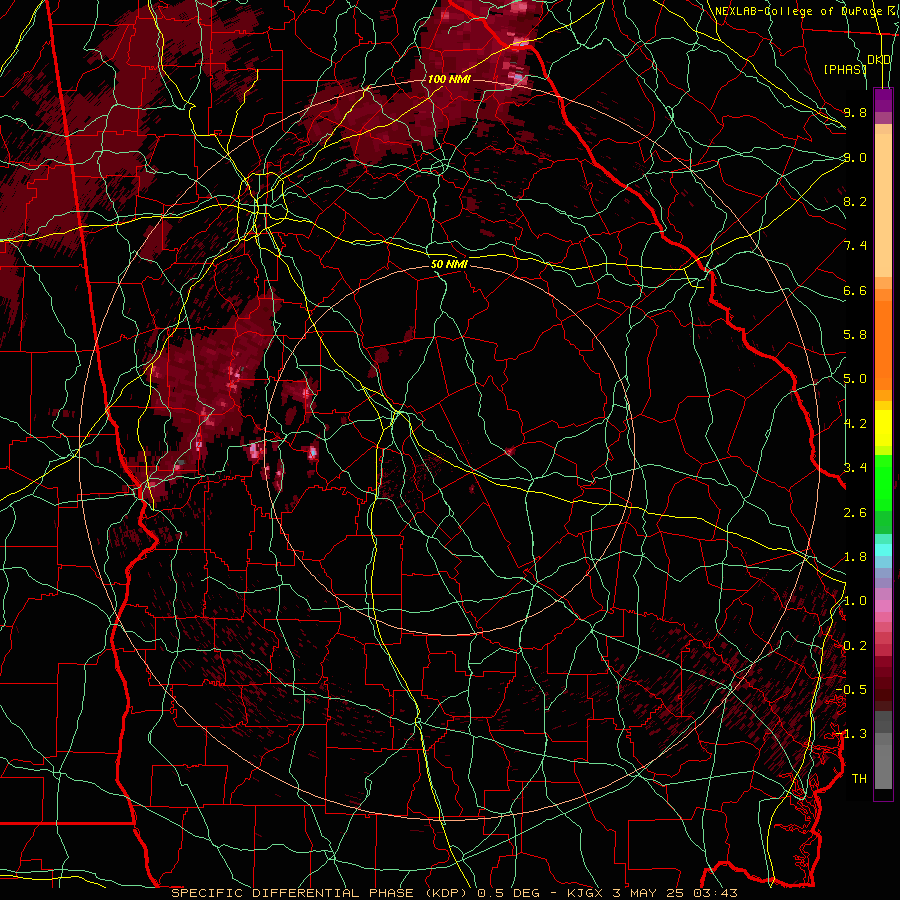Viewport: 900px width, 900px height.
Task: Select the 0.2 value on the color scale
Action: pyautogui.click(x=855, y=646)
